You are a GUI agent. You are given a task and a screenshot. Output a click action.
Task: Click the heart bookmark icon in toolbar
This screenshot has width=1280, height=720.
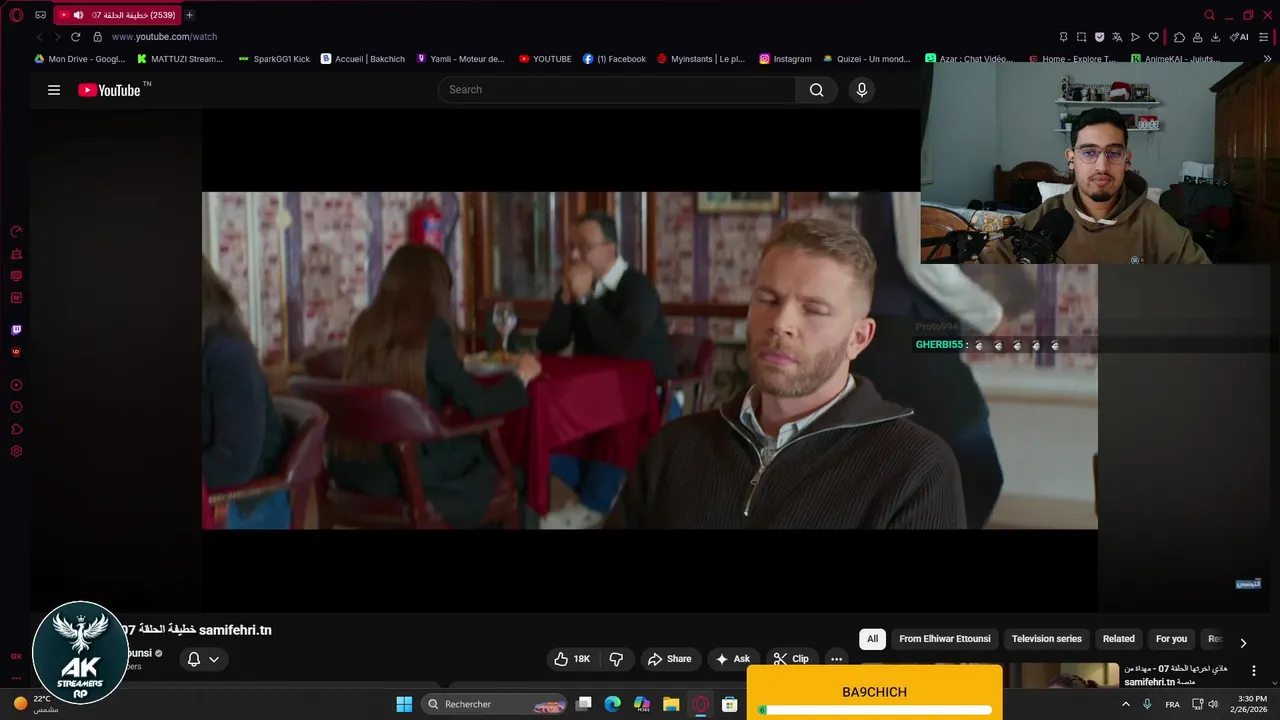click(1153, 37)
